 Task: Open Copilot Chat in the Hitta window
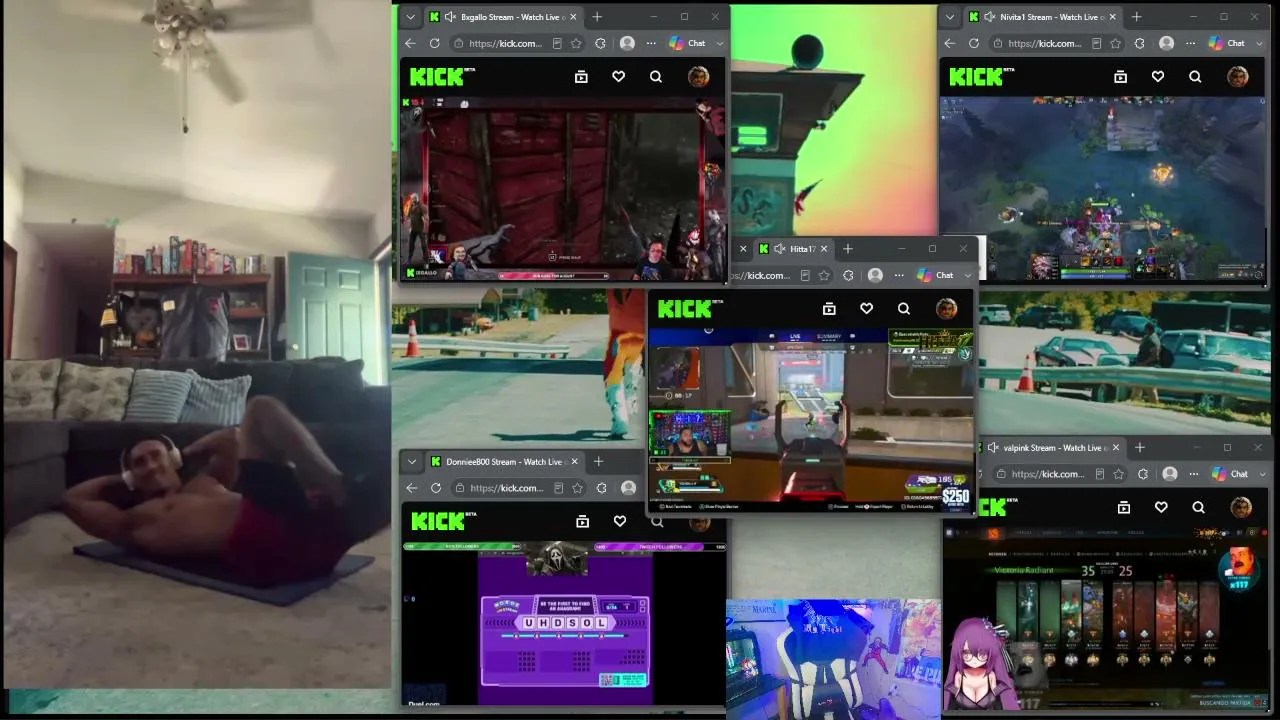[935, 276]
